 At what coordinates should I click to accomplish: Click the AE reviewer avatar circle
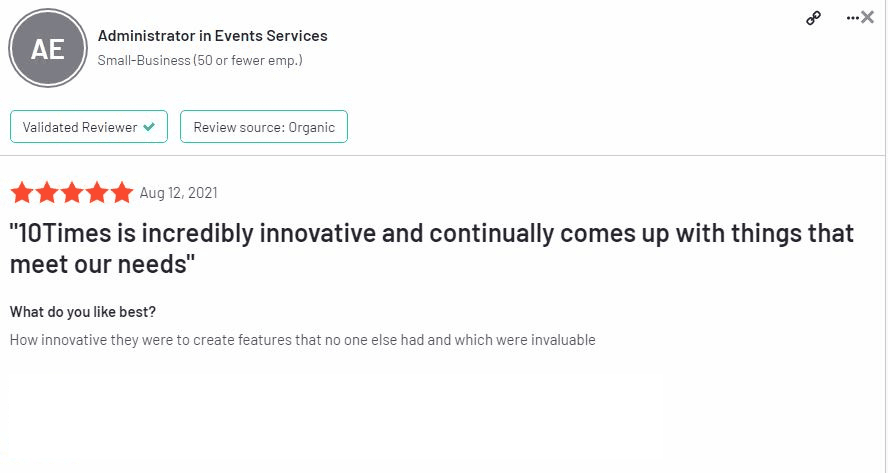48,48
